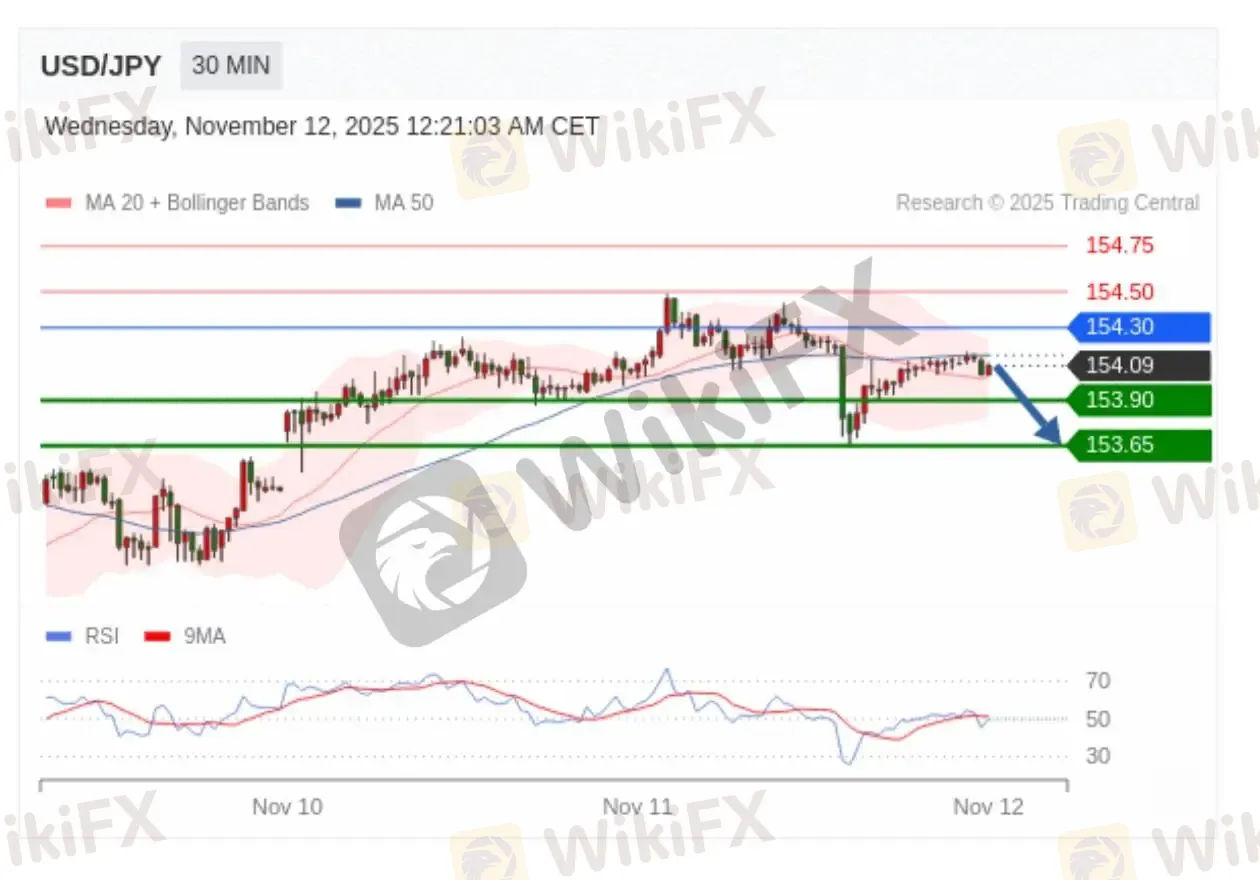
Task: Click the dark blue MA 50 legend swatch
Action: pyautogui.click(x=348, y=203)
